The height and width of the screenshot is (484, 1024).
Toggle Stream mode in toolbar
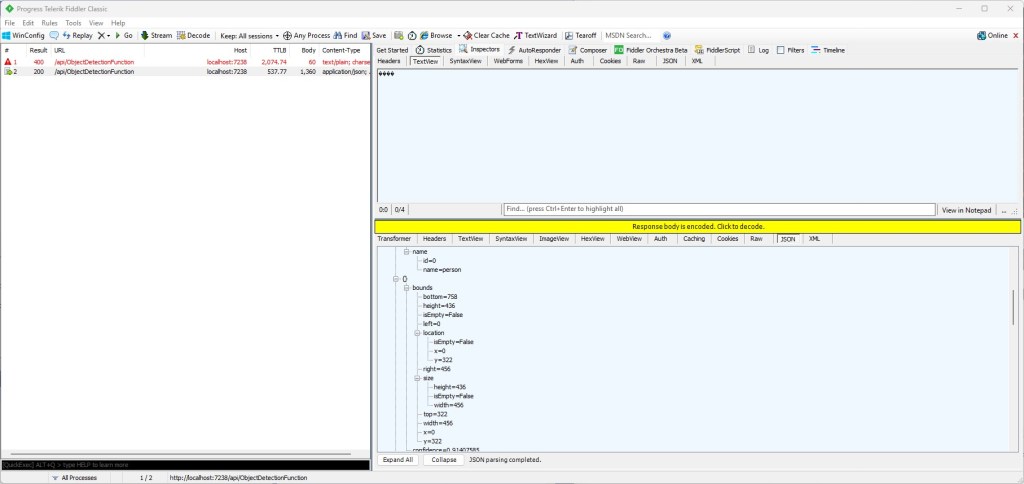coord(155,35)
